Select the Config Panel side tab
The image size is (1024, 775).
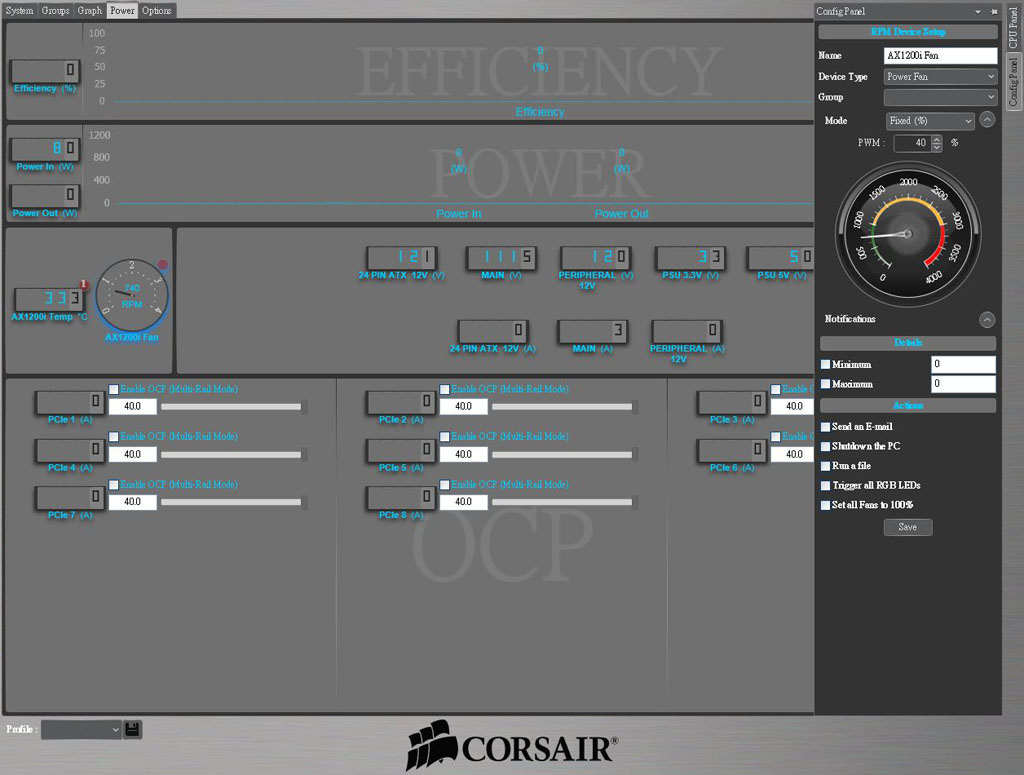(1014, 82)
